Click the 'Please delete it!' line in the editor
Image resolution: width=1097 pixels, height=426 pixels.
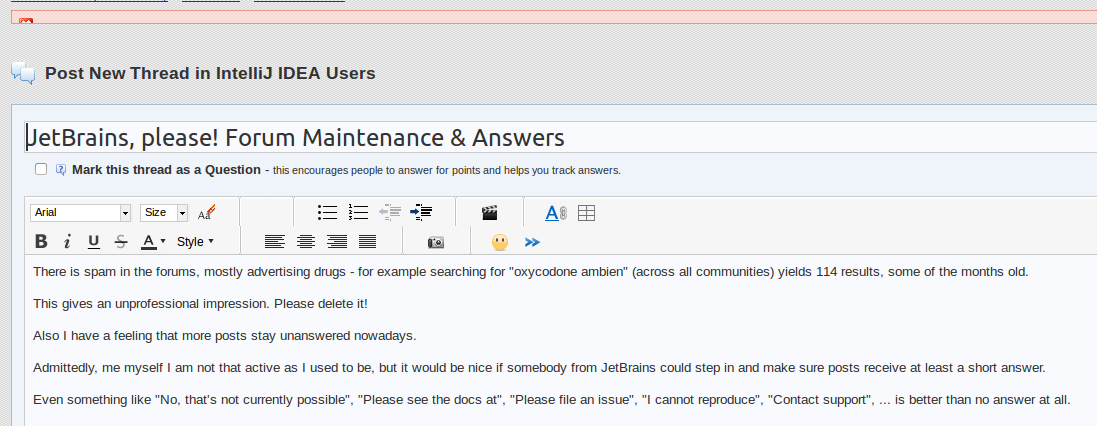pos(200,304)
